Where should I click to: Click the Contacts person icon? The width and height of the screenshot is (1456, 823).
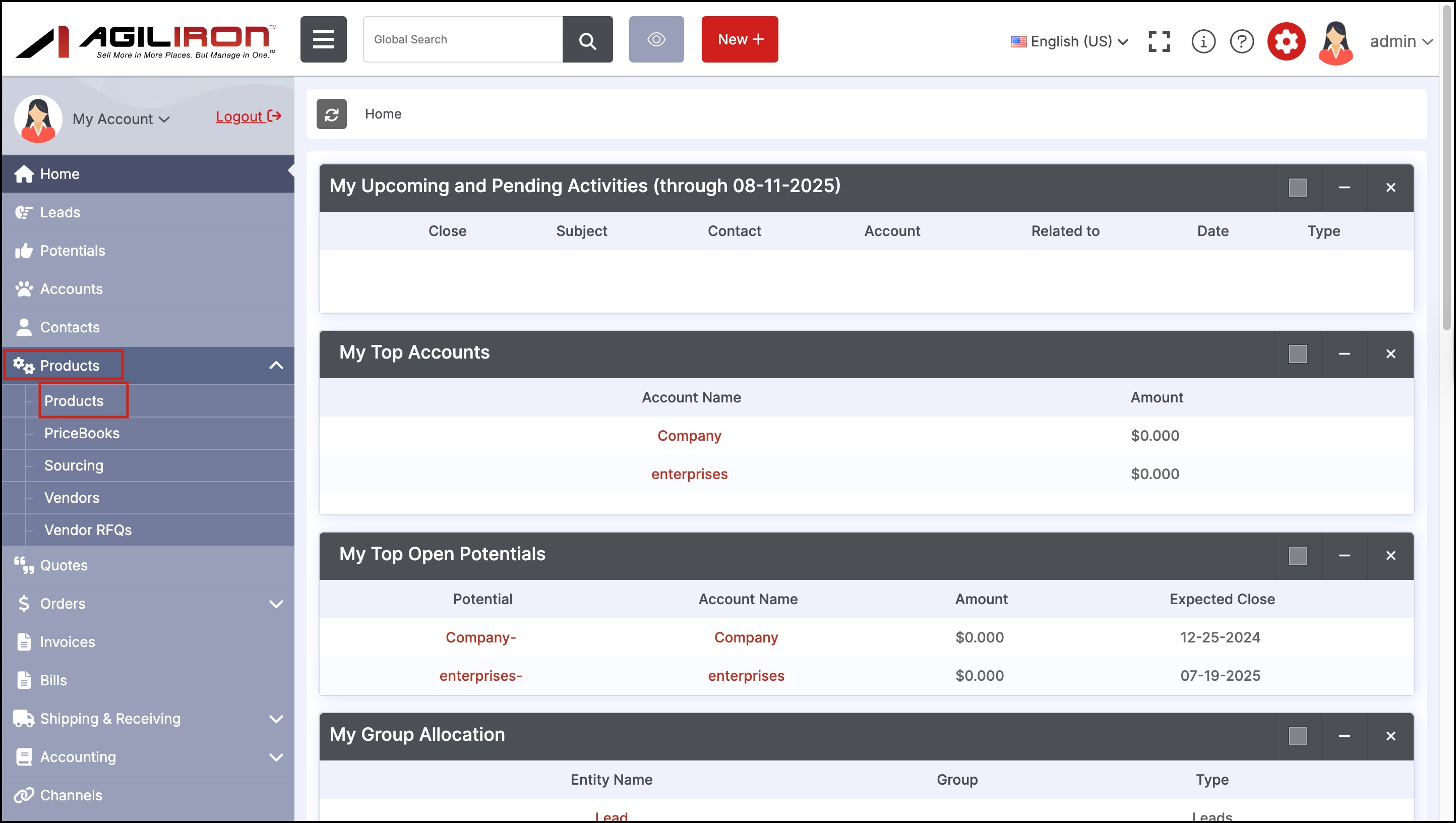[24, 327]
